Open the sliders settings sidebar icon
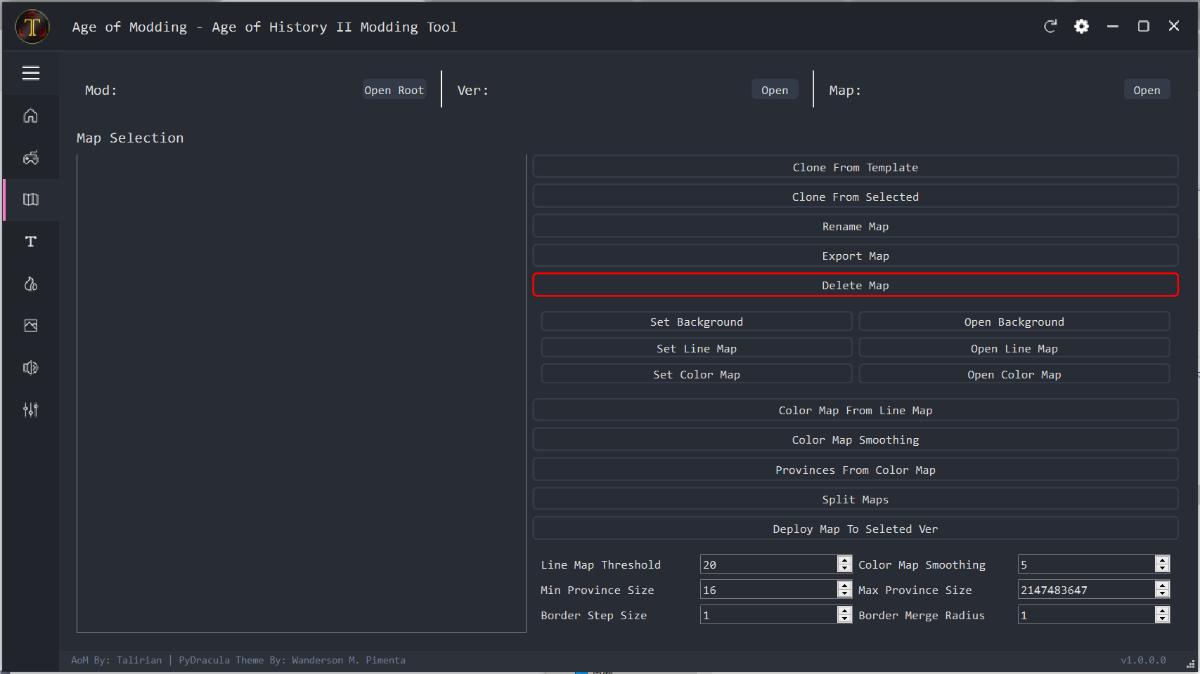Image resolution: width=1200 pixels, height=674 pixels. [31, 409]
